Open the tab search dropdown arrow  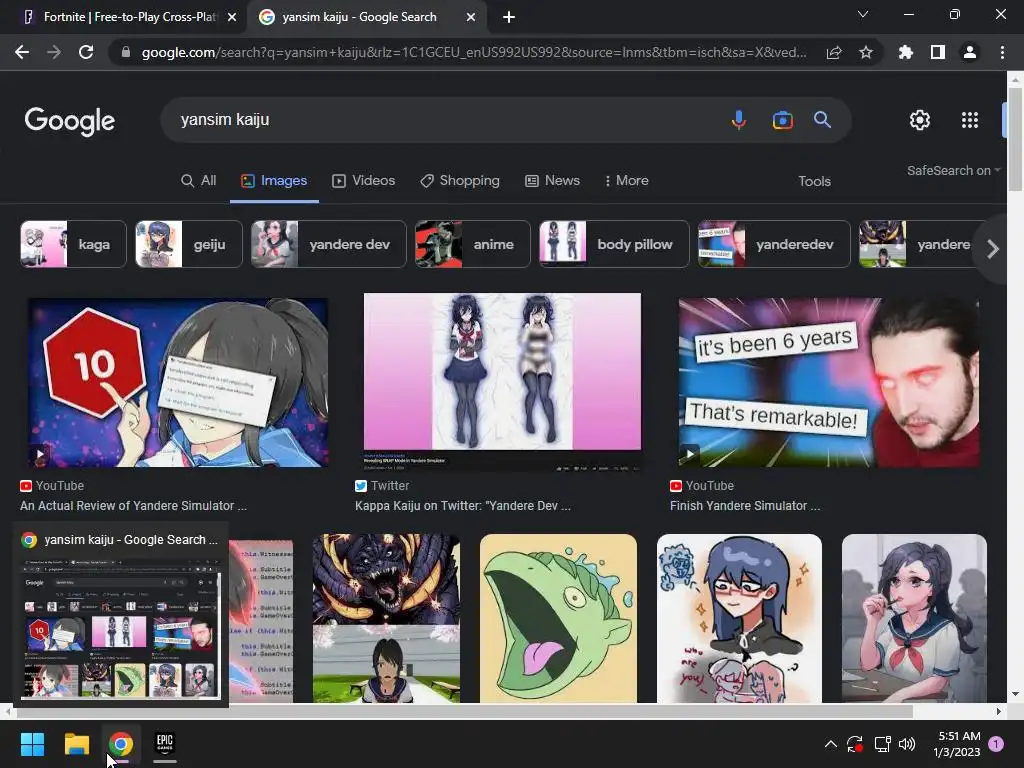tap(863, 14)
